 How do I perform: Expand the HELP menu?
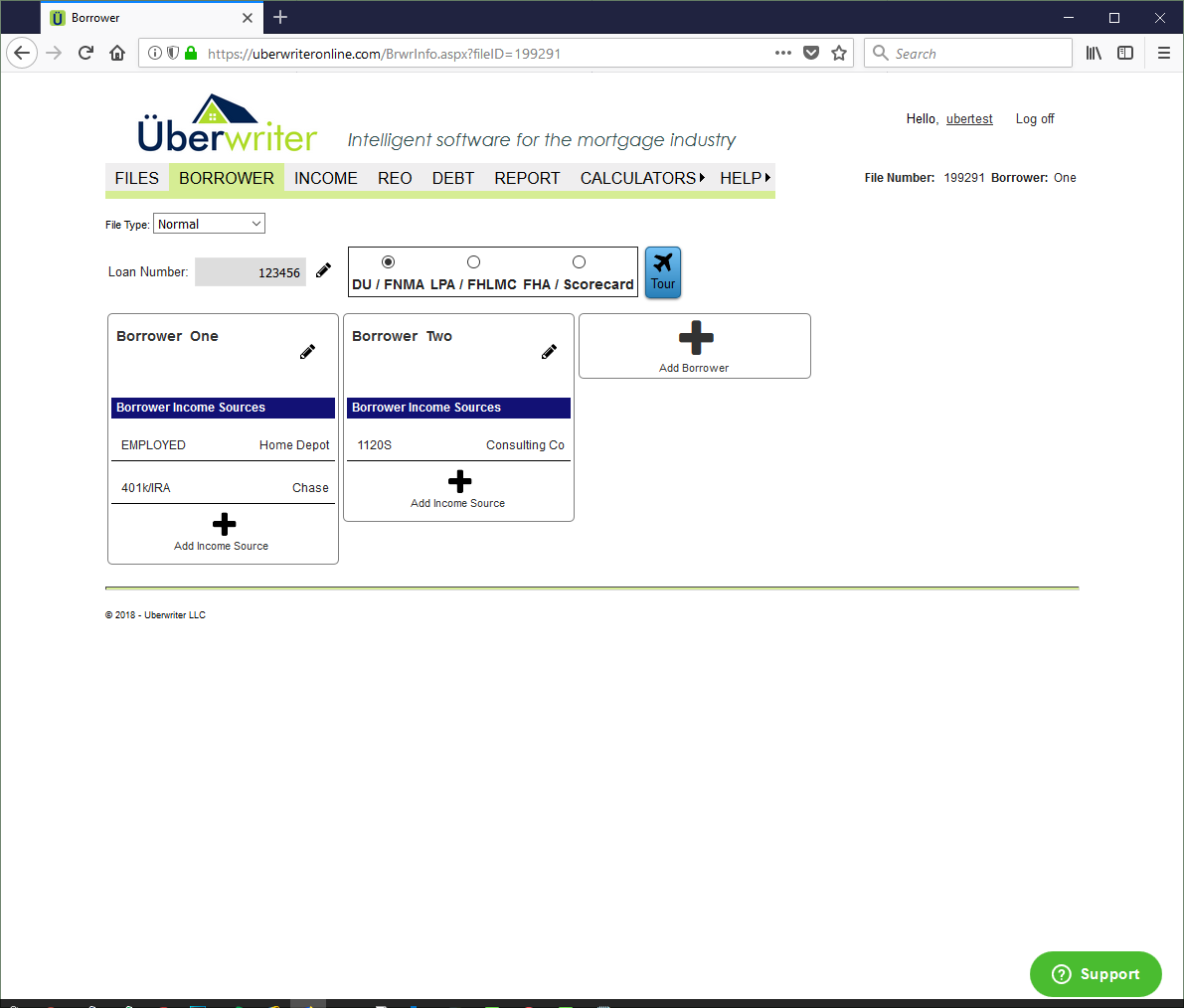tap(745, 178)
